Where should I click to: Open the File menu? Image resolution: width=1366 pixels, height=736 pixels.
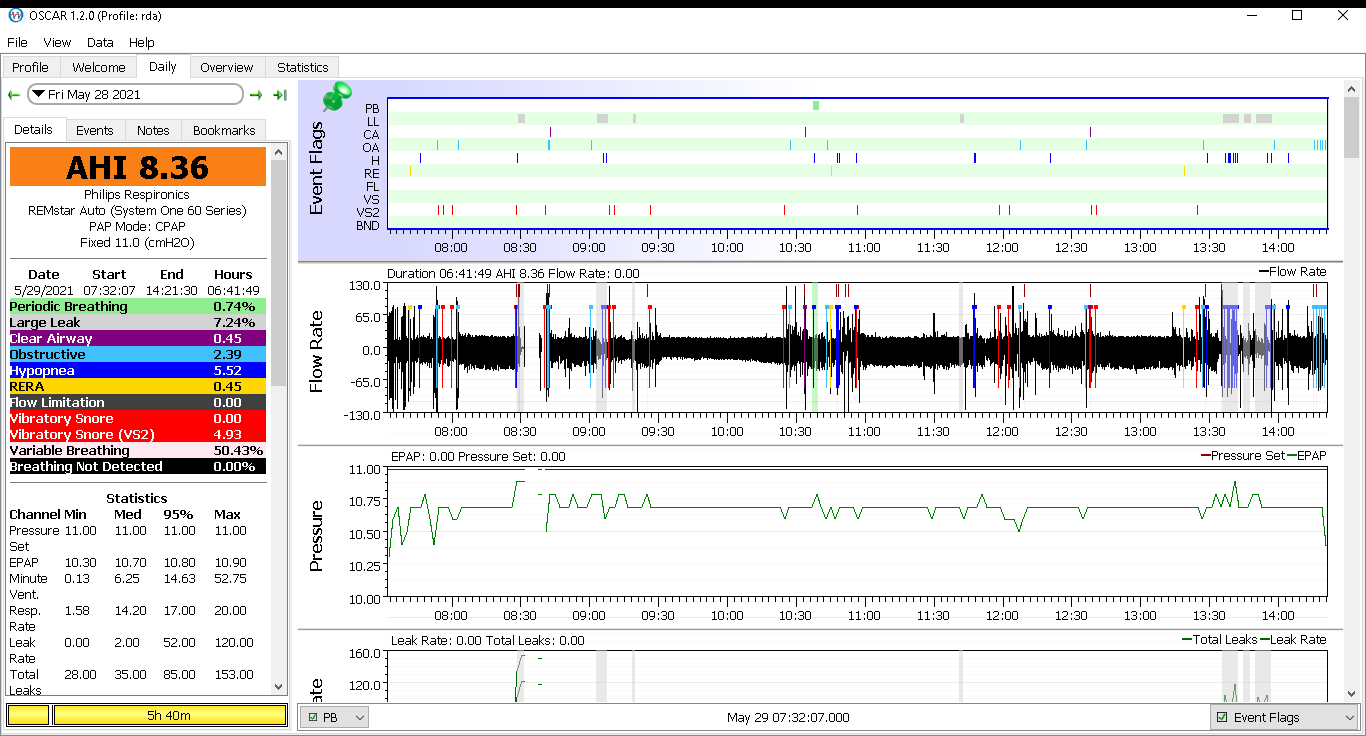coord(17,43)
